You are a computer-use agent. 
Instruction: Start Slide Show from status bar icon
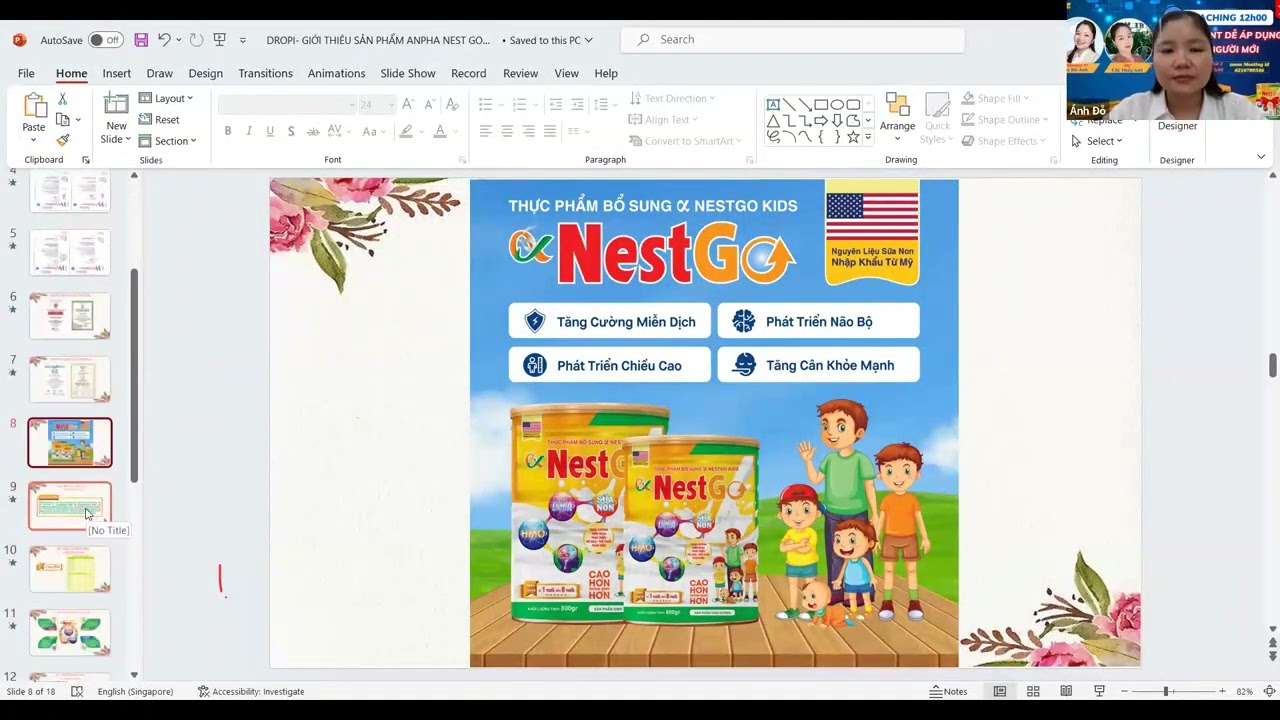tap(1099, 691)
